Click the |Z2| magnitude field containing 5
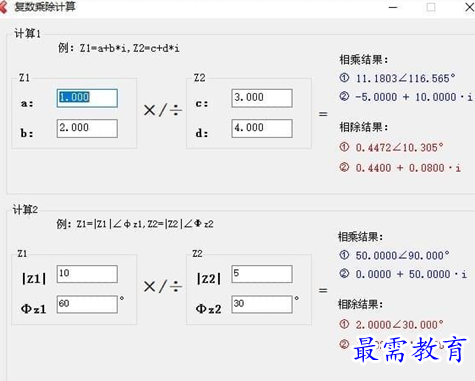475x381 pixels. click(262, 274)
